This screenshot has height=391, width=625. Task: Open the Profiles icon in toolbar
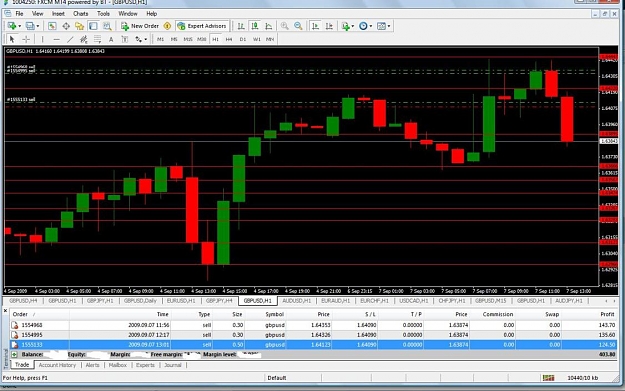[x=30, y=26]
